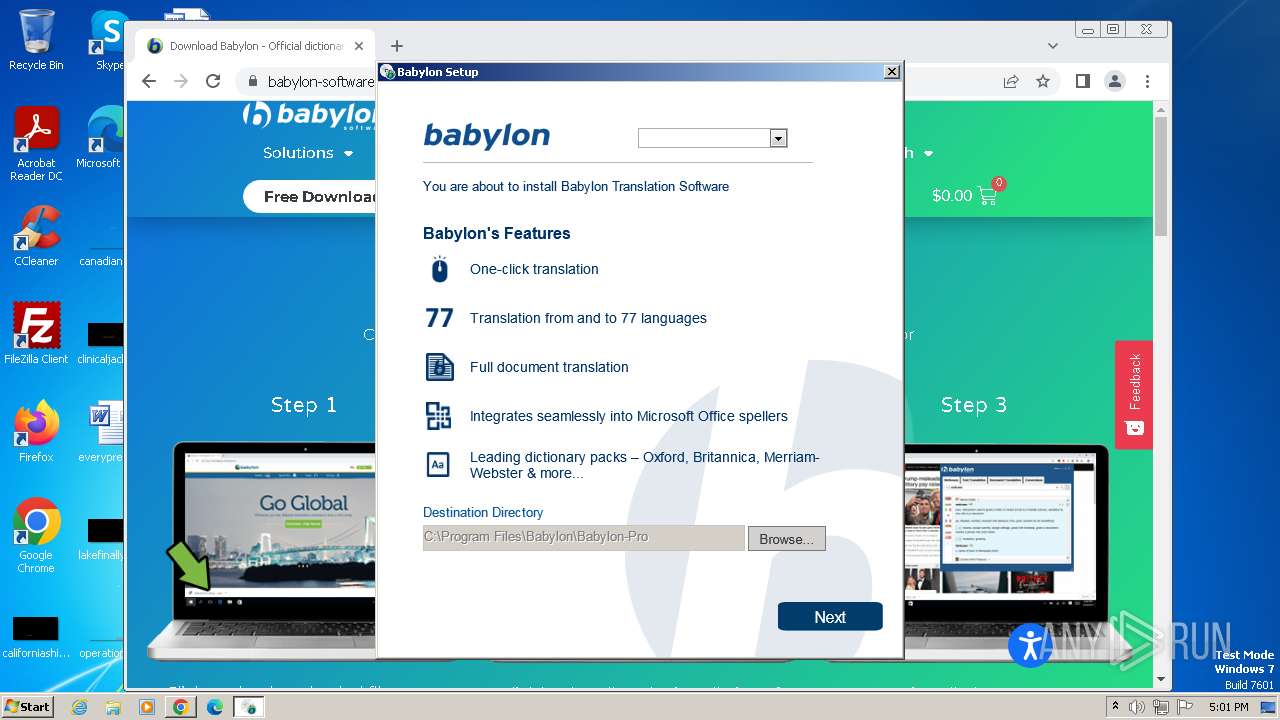Screen dimensions: 1280x720
Task: Show hidden system tray icons
Action: 1115,707
